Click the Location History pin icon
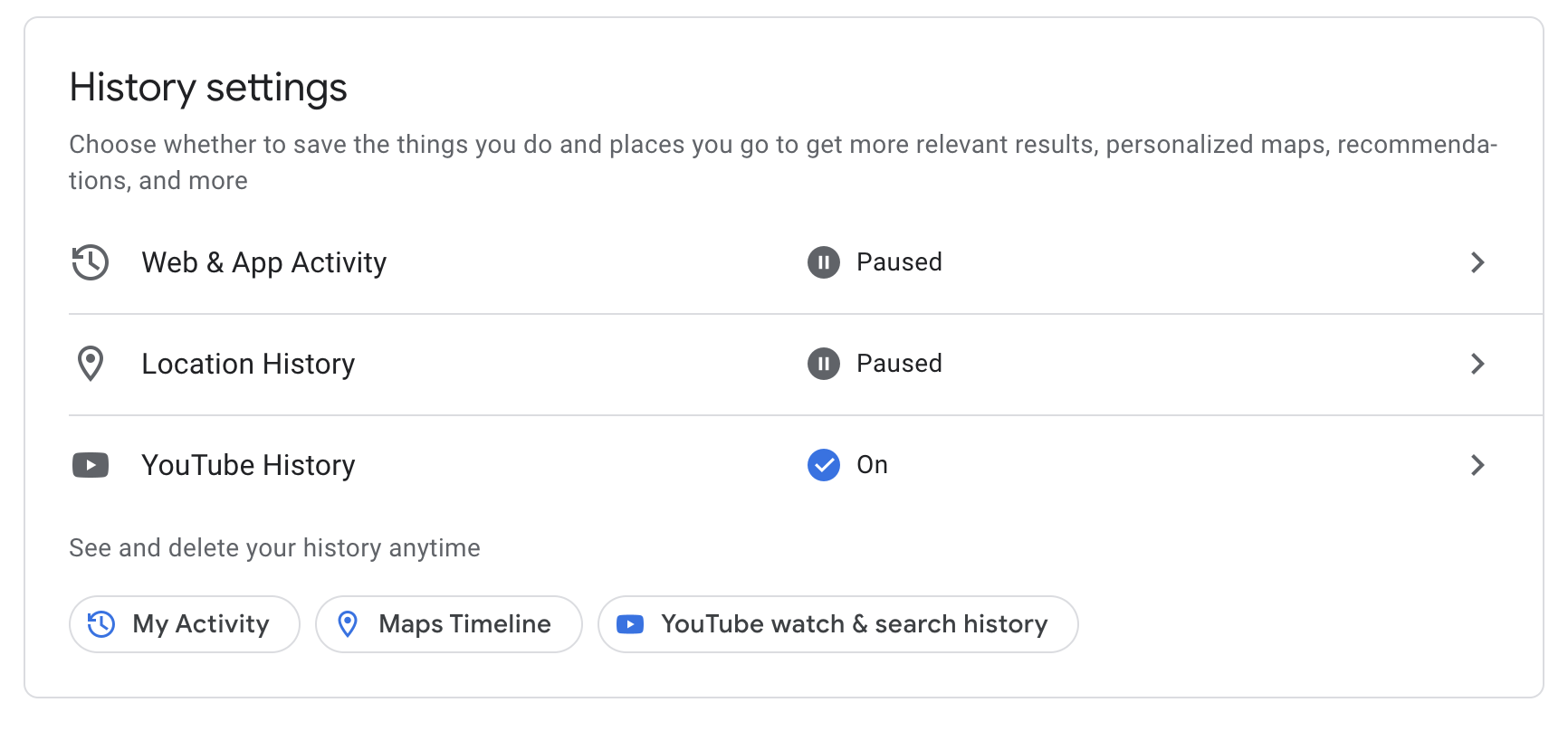Screen dimensions: 1568x731 [x=91, y=364]
